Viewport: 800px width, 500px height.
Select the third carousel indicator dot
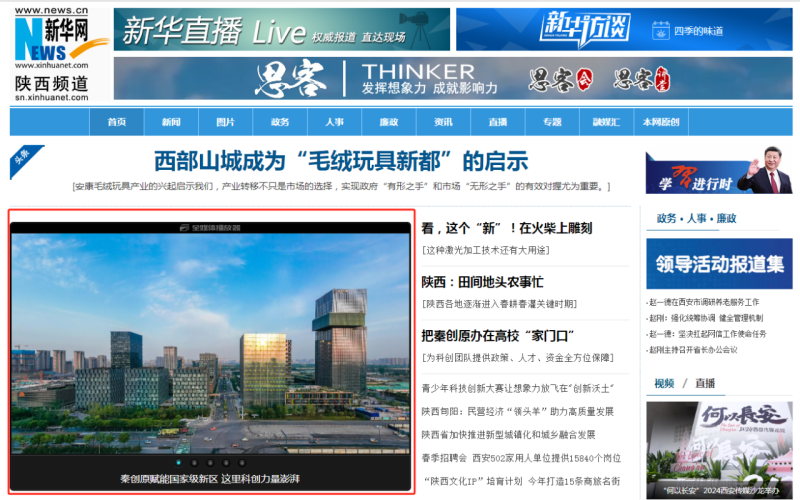[x=210, y=463]
